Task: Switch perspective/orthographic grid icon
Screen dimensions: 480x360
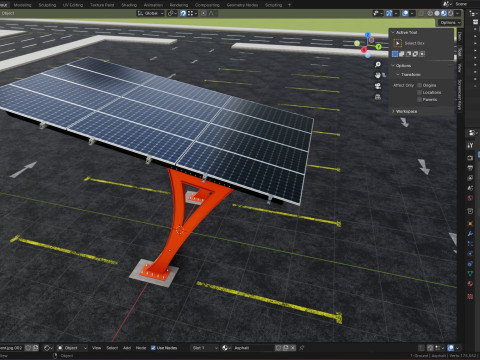Action: pos(378,97)
